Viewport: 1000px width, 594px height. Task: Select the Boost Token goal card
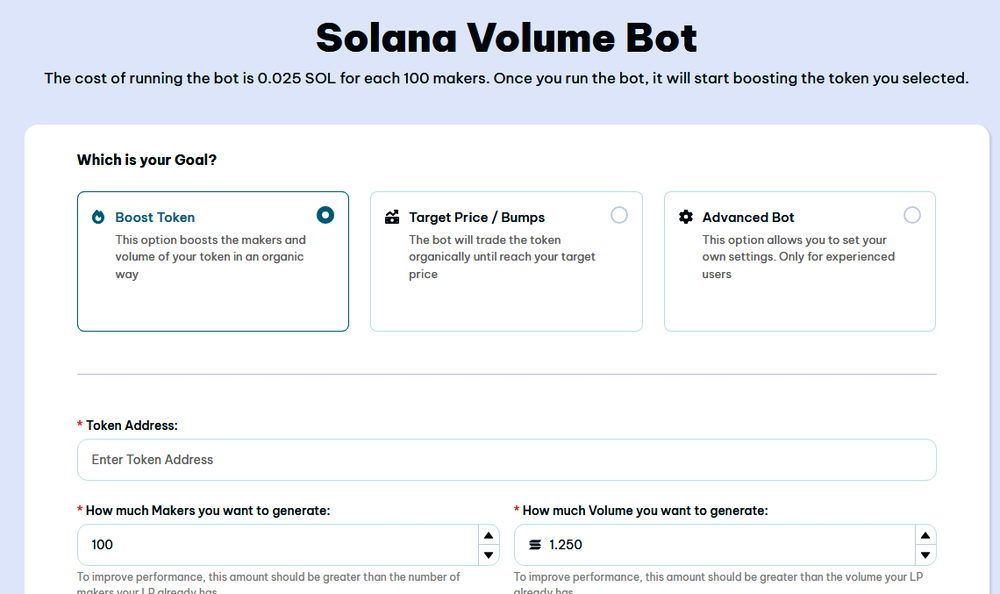coord(213,261)
